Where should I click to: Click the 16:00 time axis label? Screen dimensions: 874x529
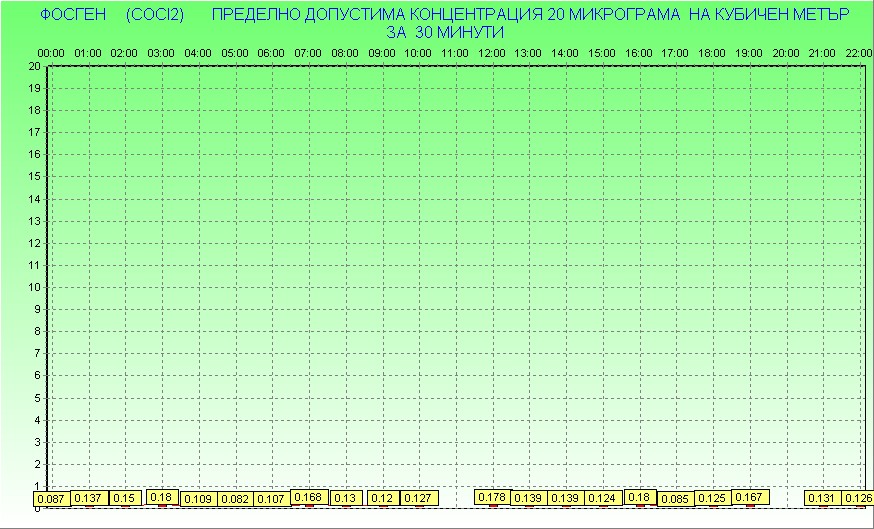point(639,53)
